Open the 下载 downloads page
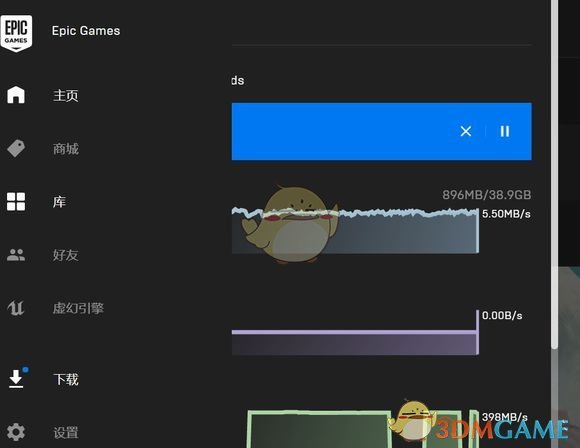 66,380
